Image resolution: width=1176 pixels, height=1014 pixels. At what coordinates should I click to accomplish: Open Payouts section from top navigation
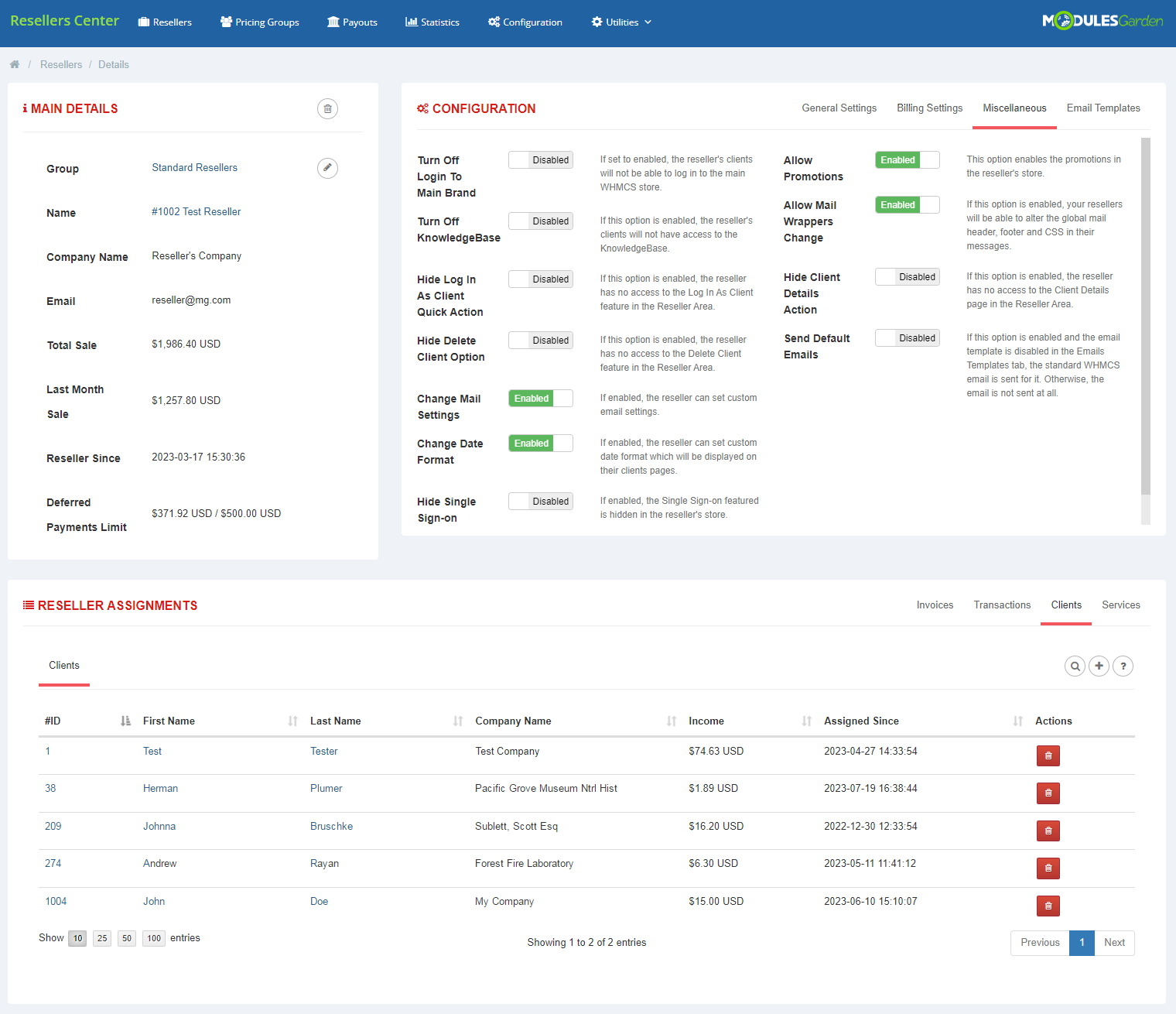352,22
